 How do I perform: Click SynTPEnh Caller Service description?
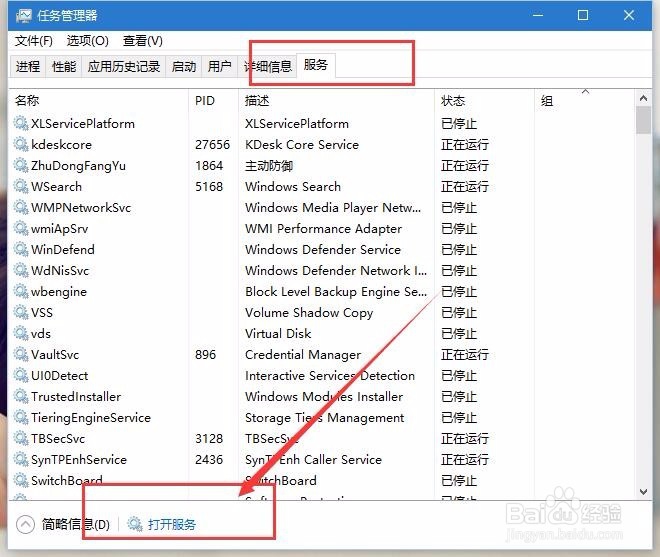[x=313, y=460]
